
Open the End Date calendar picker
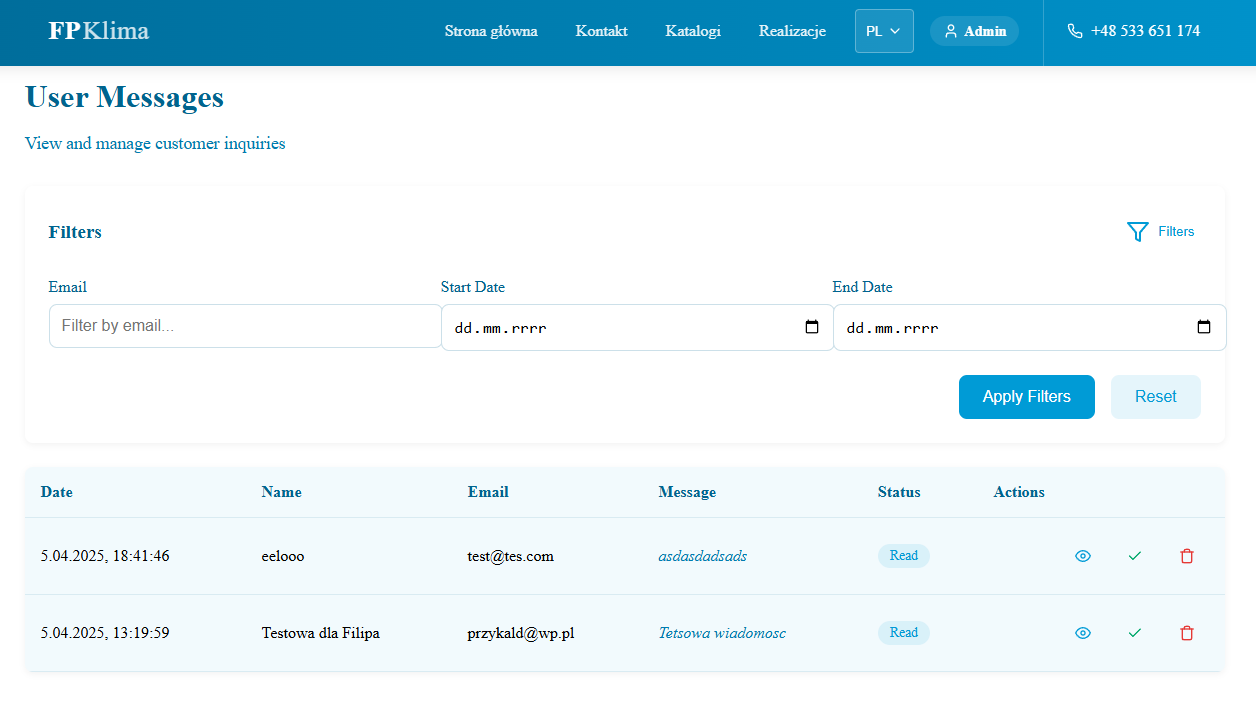(x=1203, y=327)
